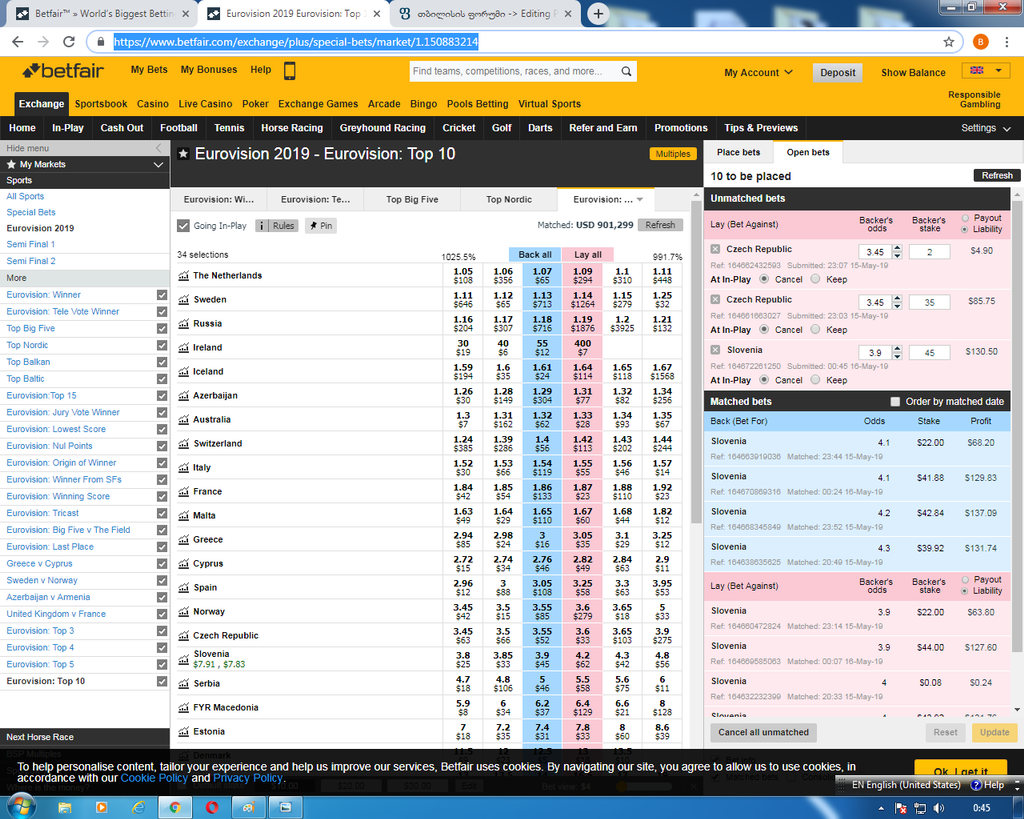Click the Slovenia backer's stake field
The image size is (1024, 819).
[929, 353]
